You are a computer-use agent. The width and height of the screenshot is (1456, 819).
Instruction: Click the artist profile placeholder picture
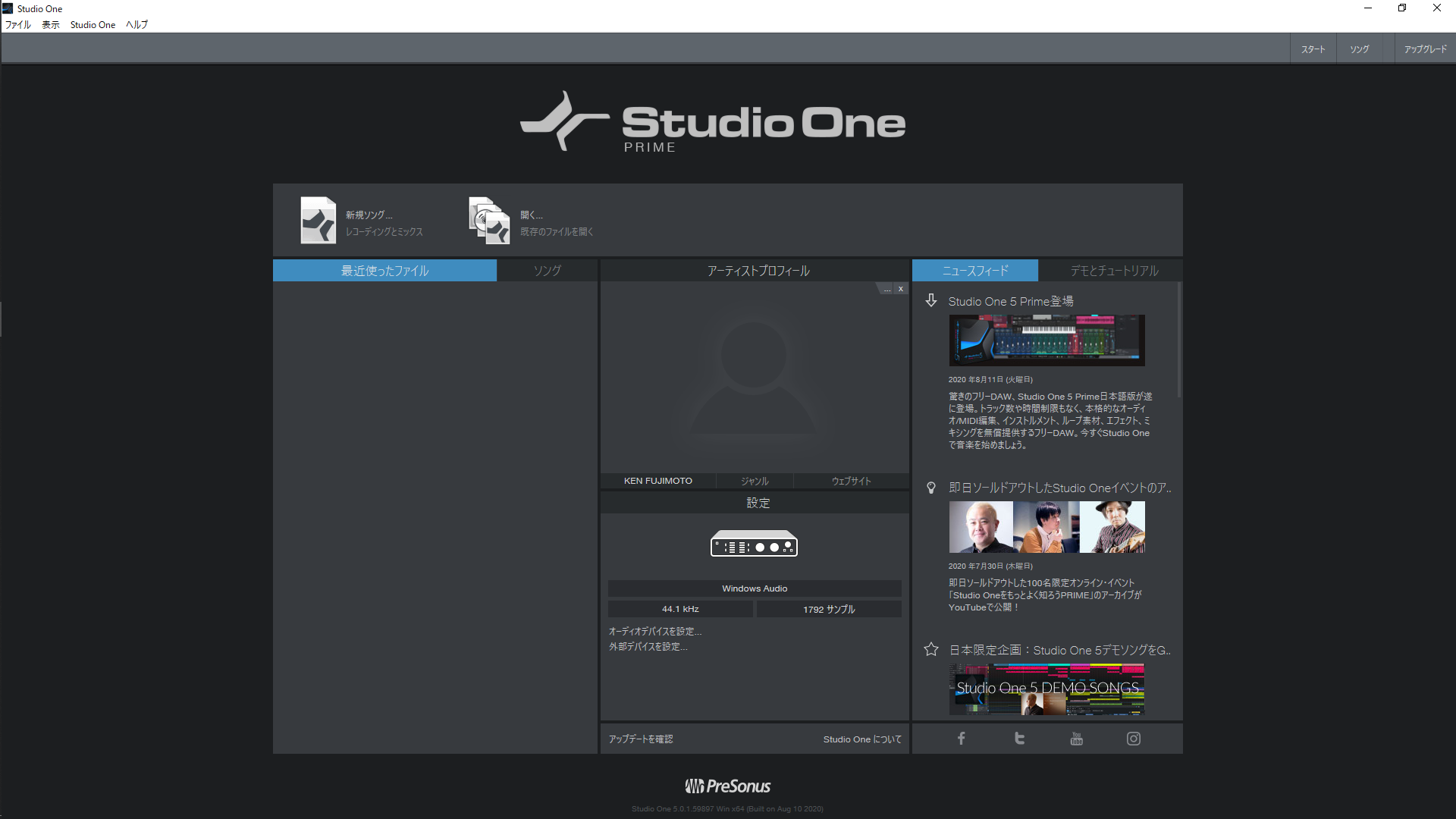754,377
